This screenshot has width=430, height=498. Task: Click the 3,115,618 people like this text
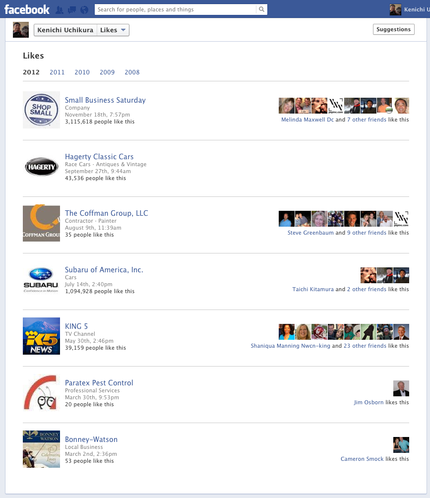100,122
